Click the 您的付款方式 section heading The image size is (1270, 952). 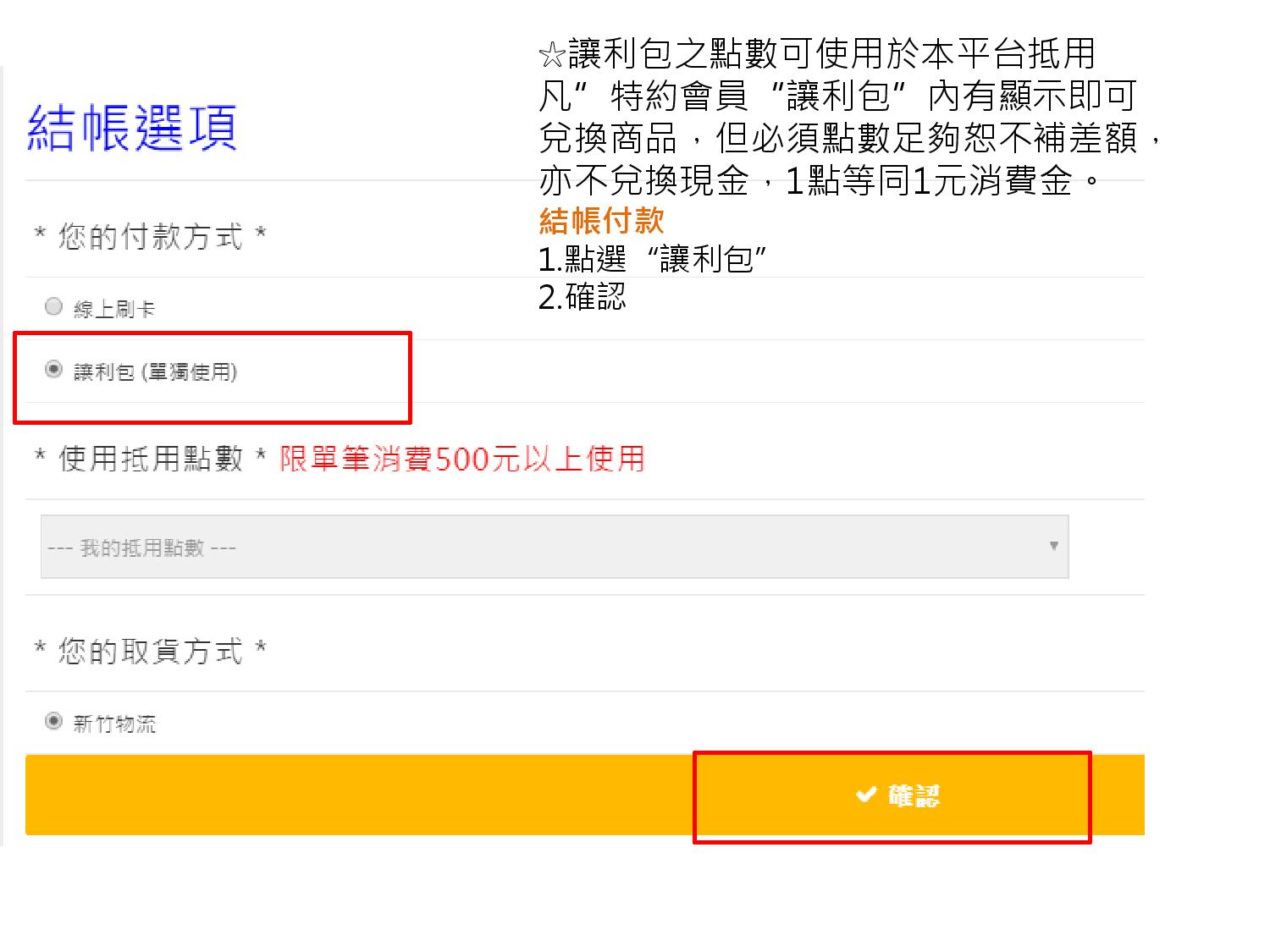click(x=150, y=236)
